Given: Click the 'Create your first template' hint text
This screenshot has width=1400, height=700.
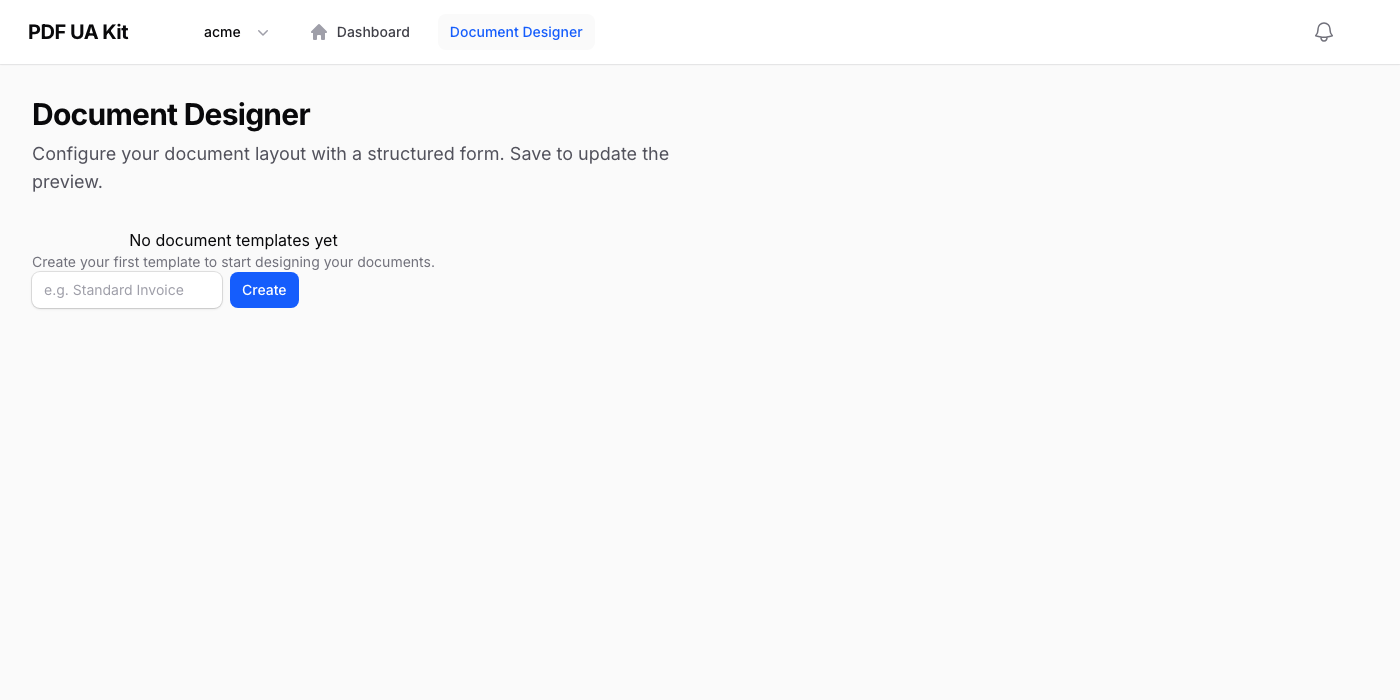Looking at the screenshot, I should [x=233, y=262].
